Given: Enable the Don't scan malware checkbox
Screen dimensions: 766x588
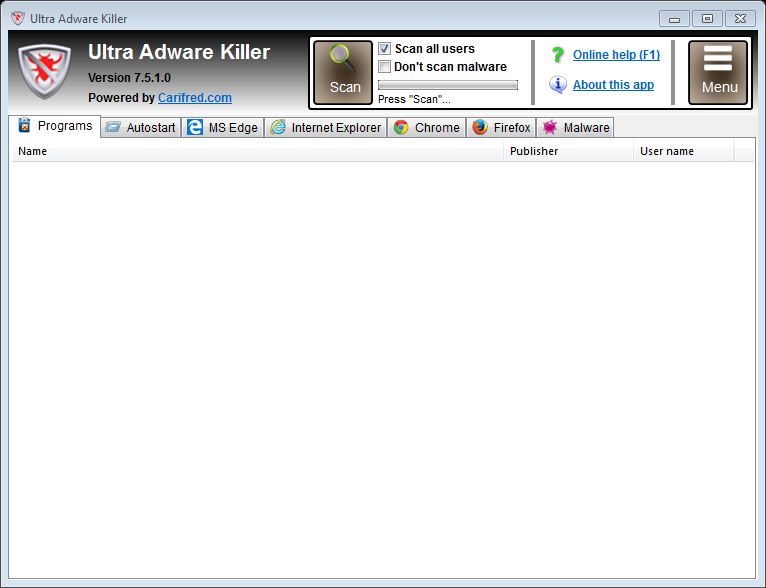Looking at the screenshot, I should pos(384,66).
